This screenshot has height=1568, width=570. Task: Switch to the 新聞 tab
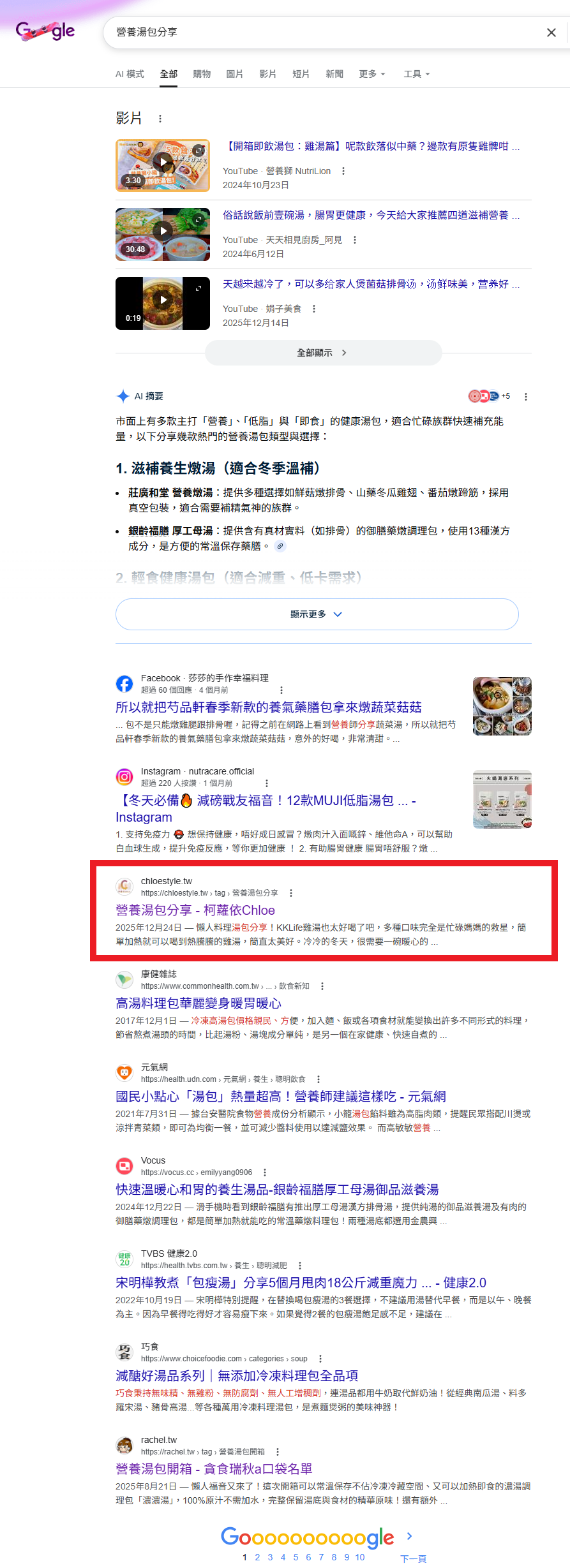334,74
